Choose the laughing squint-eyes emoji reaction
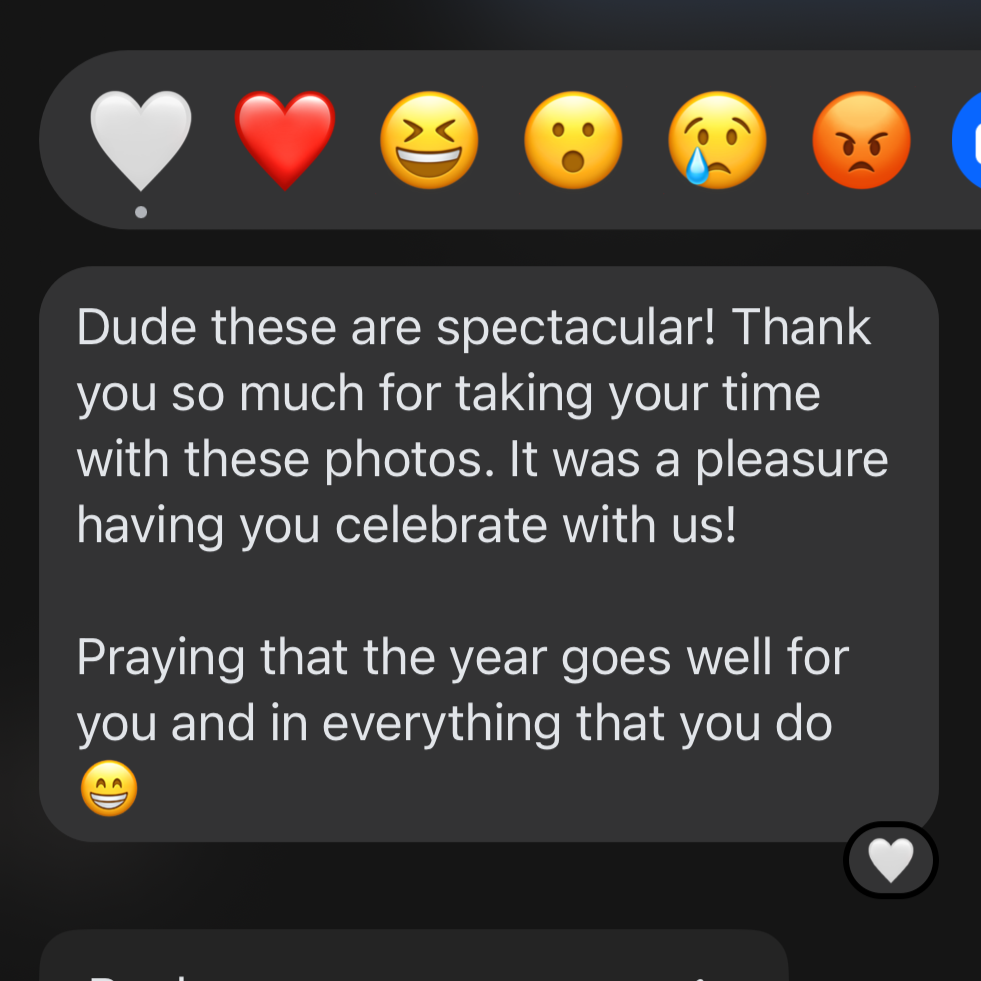Screen dimensions: 981x981 (429, 140)
